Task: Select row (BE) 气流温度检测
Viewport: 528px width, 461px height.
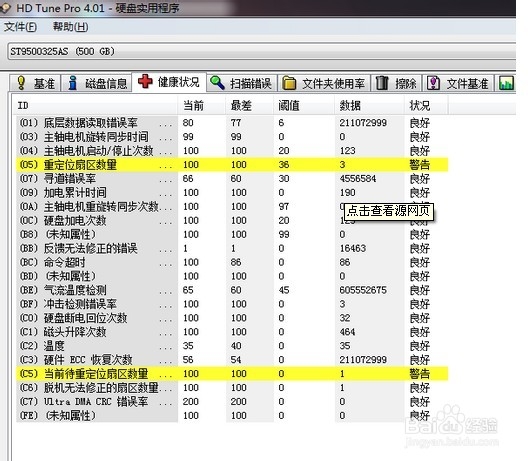Action: (232, 290)
